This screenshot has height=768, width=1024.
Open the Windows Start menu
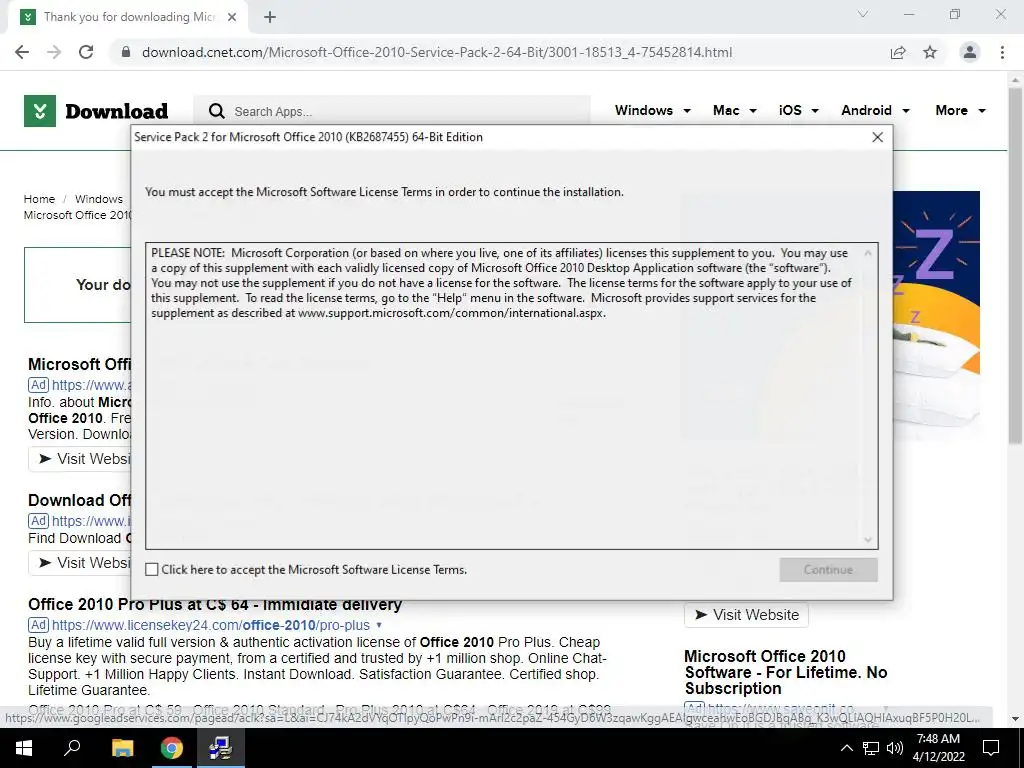(23, 748)
